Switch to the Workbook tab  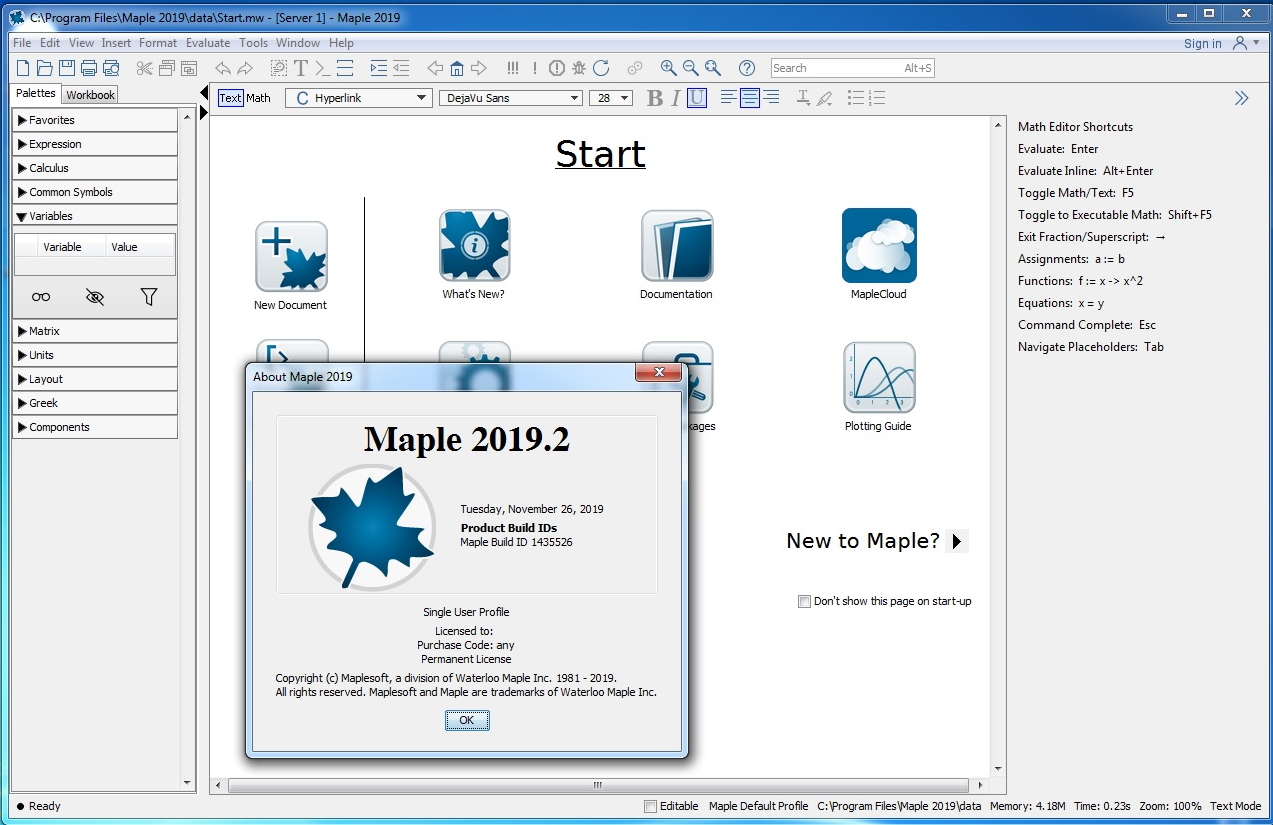click(90, 95)
